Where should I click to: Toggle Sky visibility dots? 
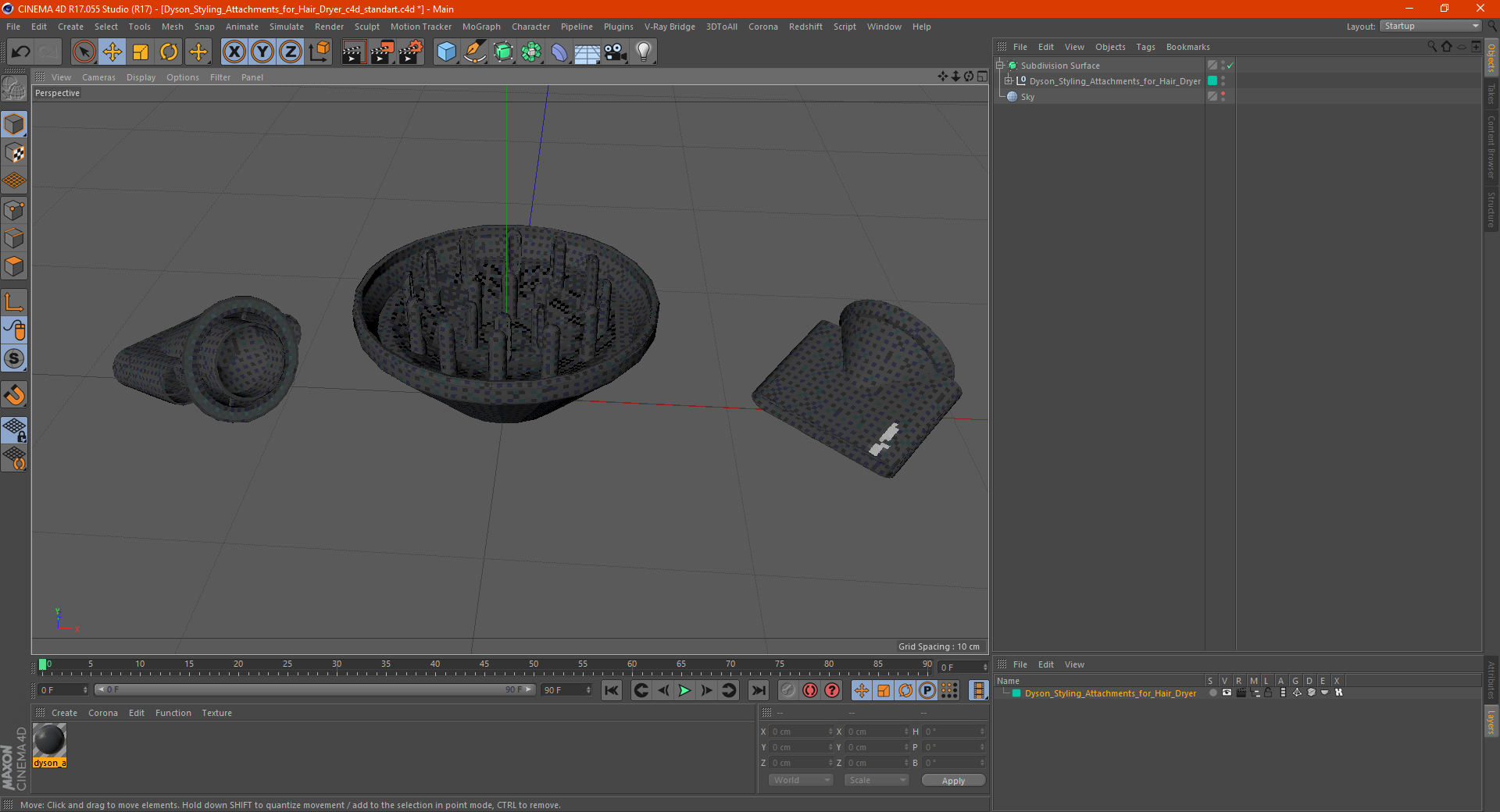tap(1223, 96)
